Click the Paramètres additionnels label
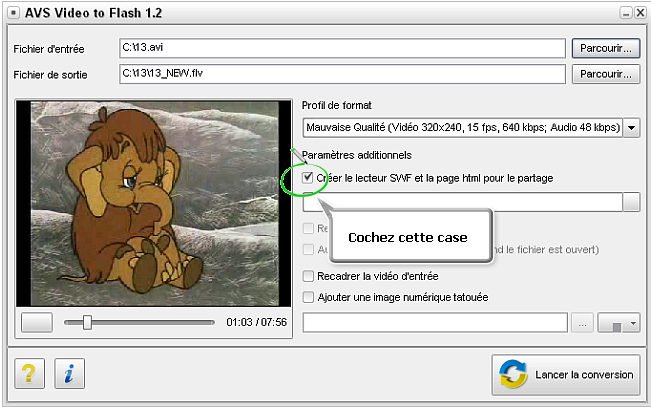Image resolution: width=651 pixels, height=407 pixels. (357, 155)
